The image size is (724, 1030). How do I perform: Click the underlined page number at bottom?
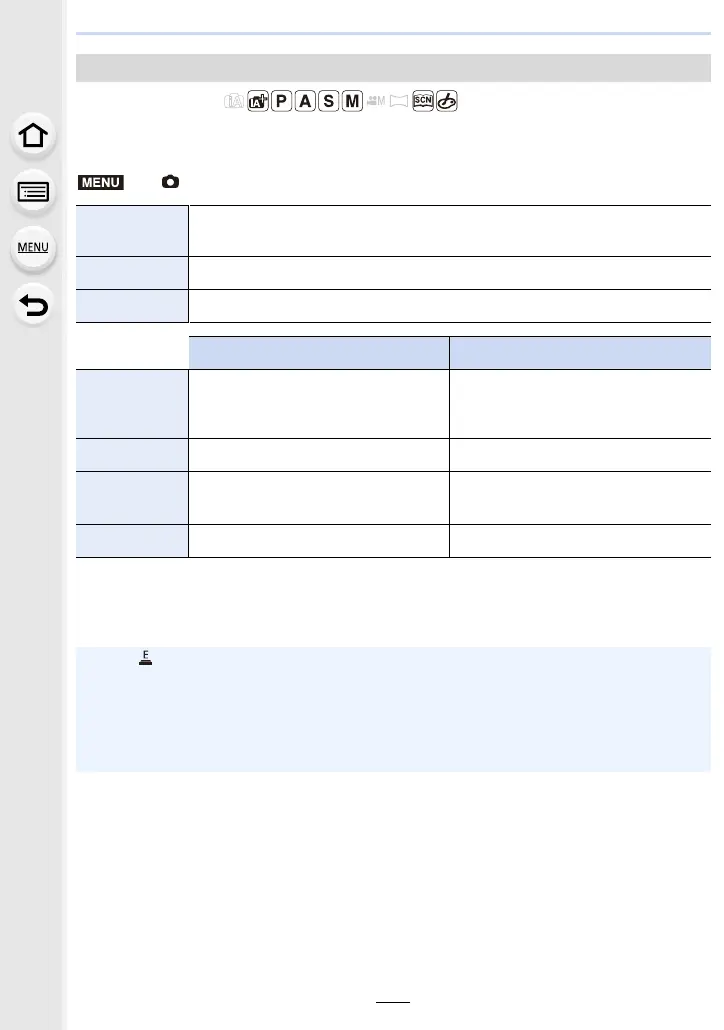pos(393,997)
